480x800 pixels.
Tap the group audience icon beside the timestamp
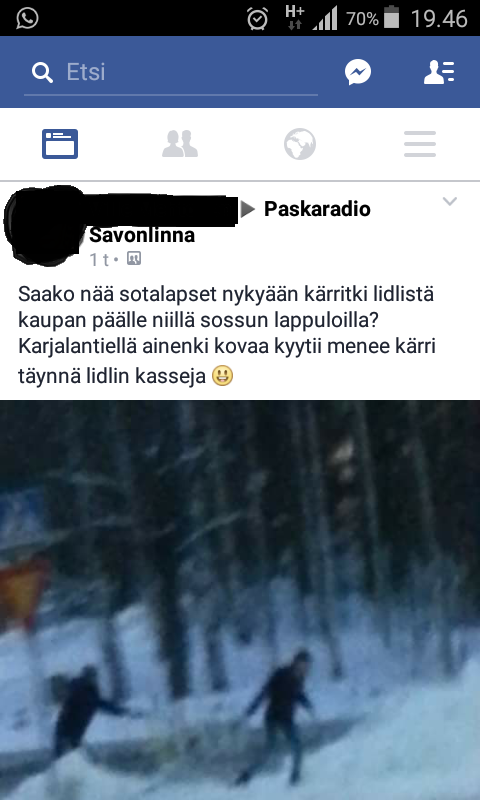134,259
